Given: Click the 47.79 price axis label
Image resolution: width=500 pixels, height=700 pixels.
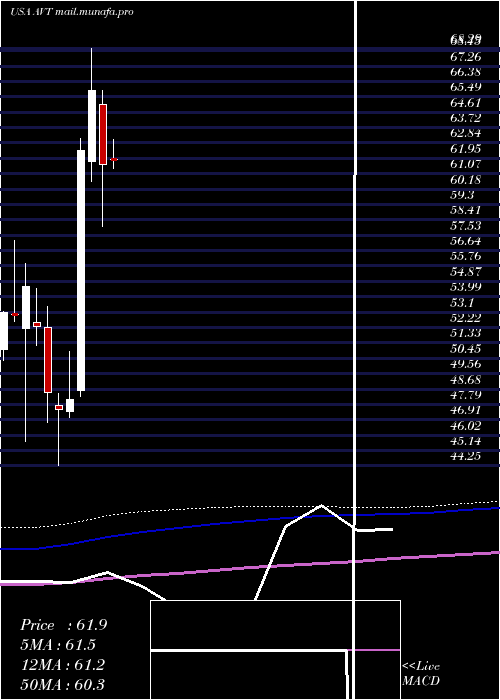Looking at the screenshot, I should coord(466,394).
